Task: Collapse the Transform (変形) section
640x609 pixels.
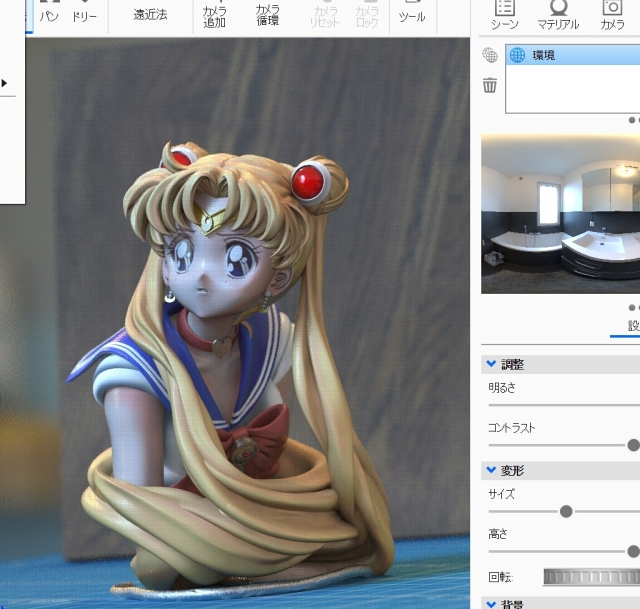Action: tap(491, 469)
